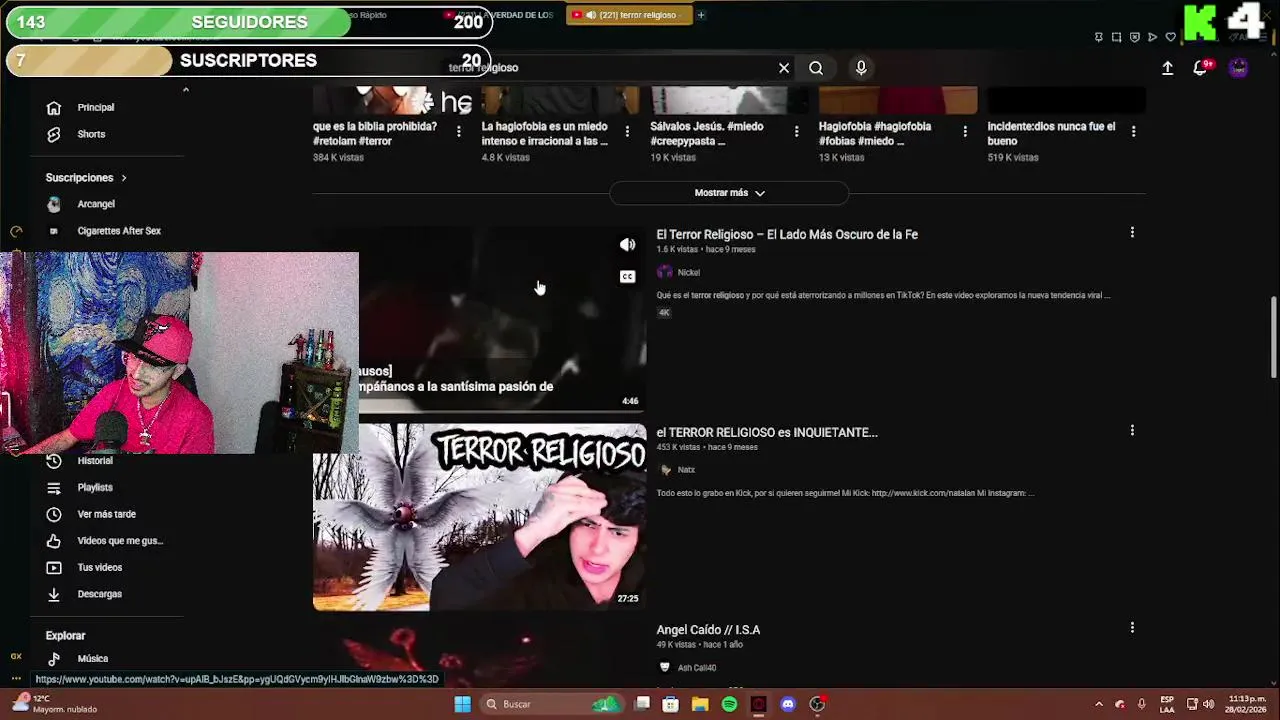Image resolution: width=1280 pixels, height=720 pixels.
Task: Open the Natx channel link
Action: (x=686, y=470)
